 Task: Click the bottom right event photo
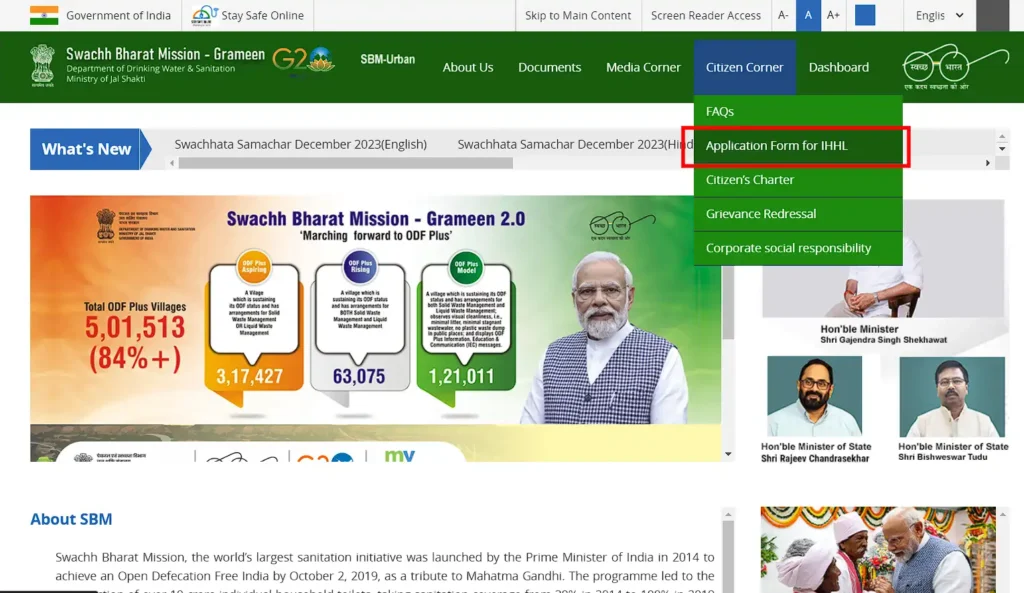(878, 550)
